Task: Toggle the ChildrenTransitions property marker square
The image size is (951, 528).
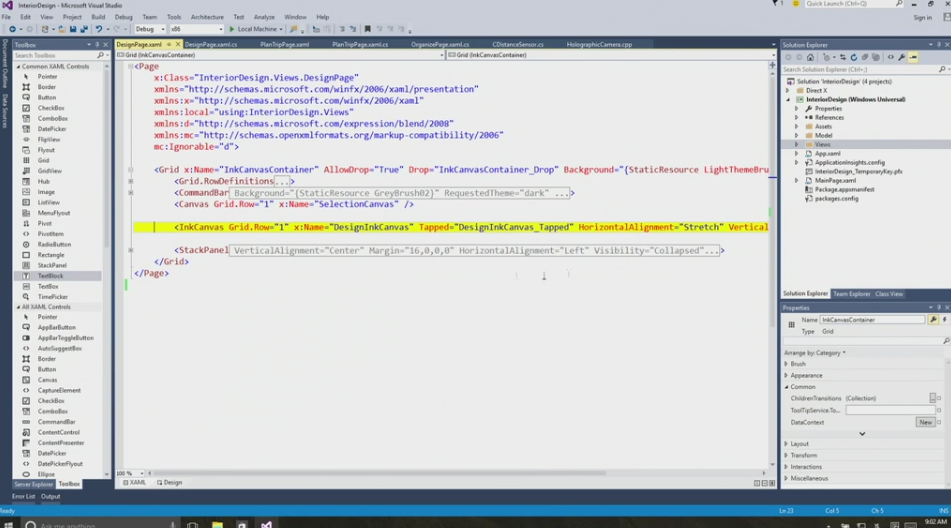Action: (940, 398)
